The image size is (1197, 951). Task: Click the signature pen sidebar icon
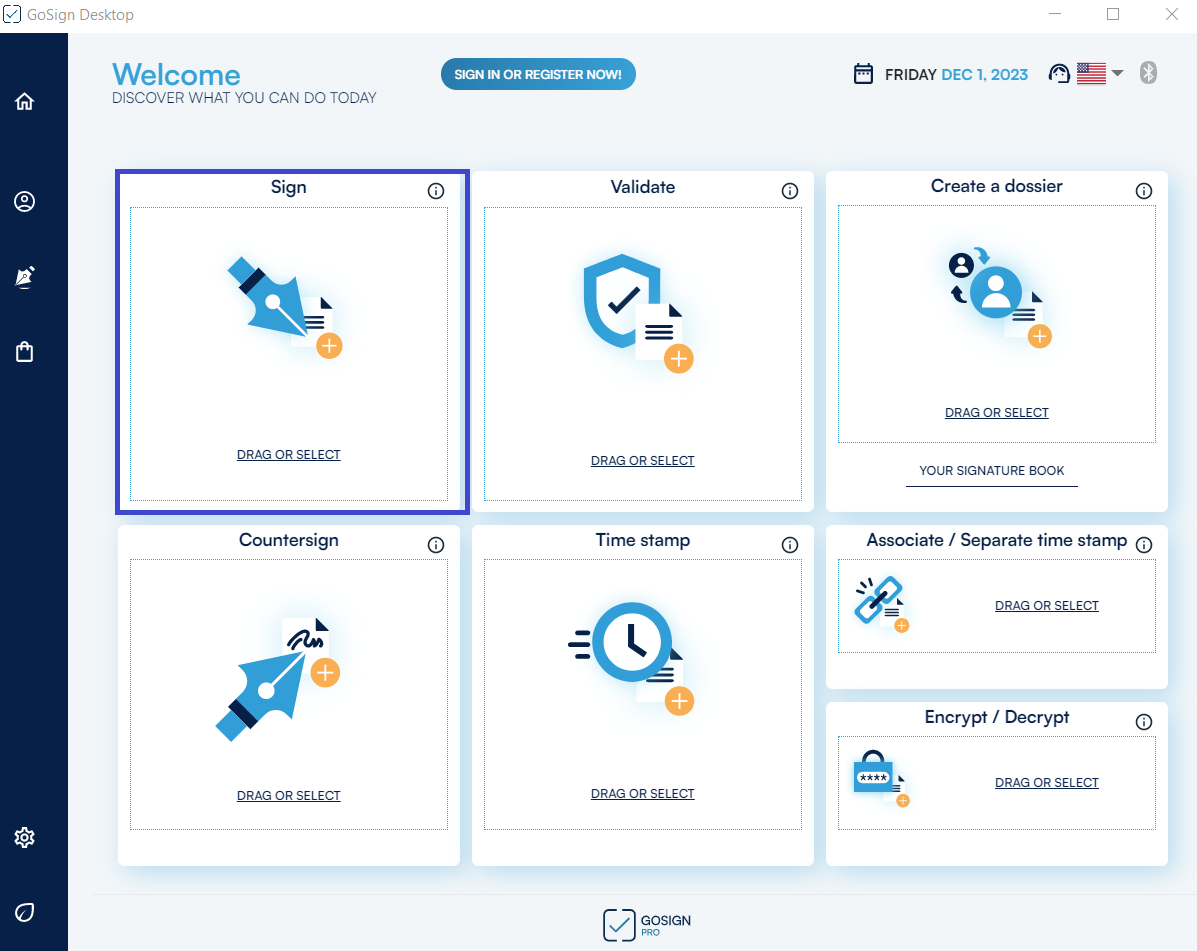pyautogui.click(x=25, y=277)
